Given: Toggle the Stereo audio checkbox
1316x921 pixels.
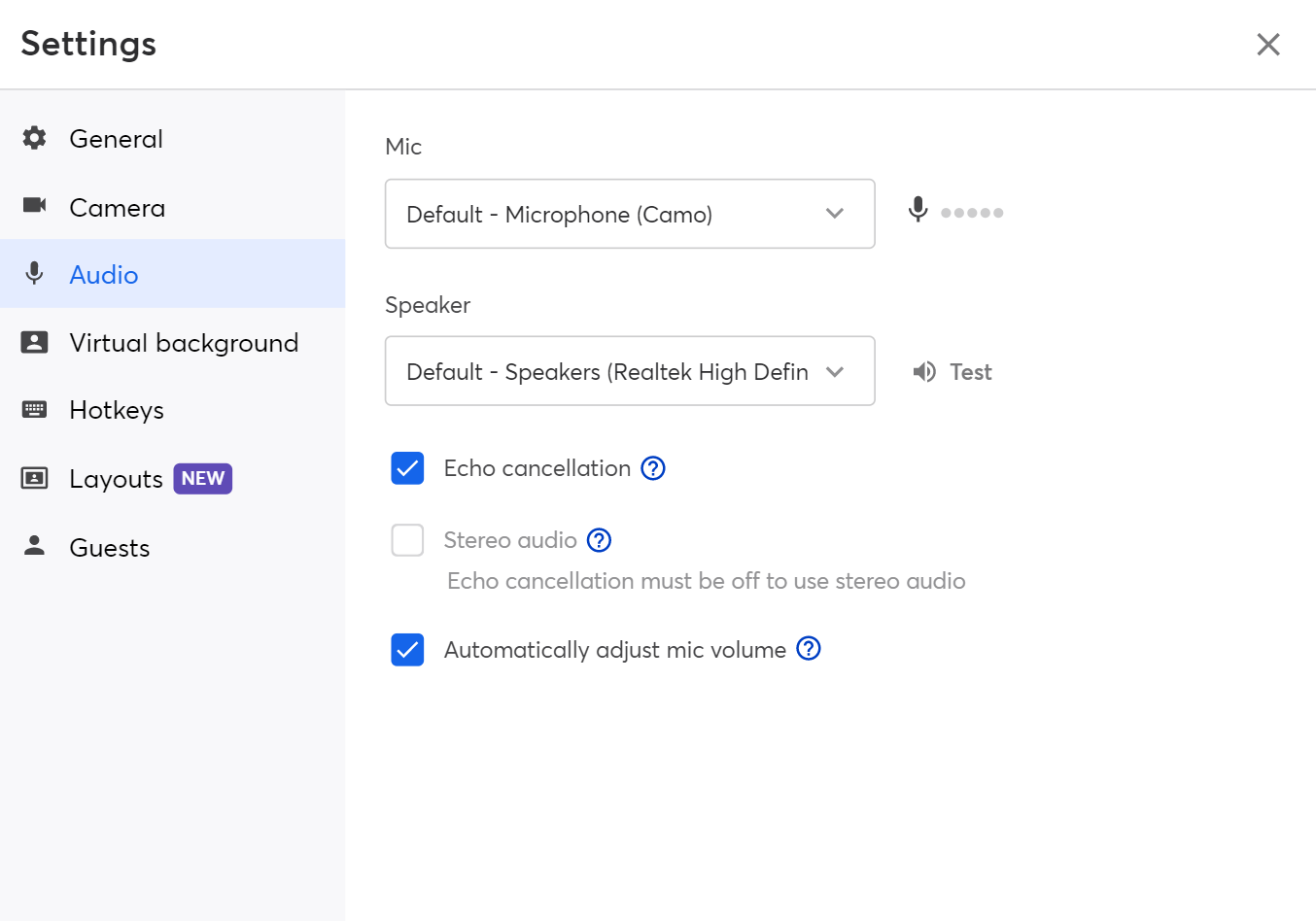Looking at the screenshot, I should 408,540.
